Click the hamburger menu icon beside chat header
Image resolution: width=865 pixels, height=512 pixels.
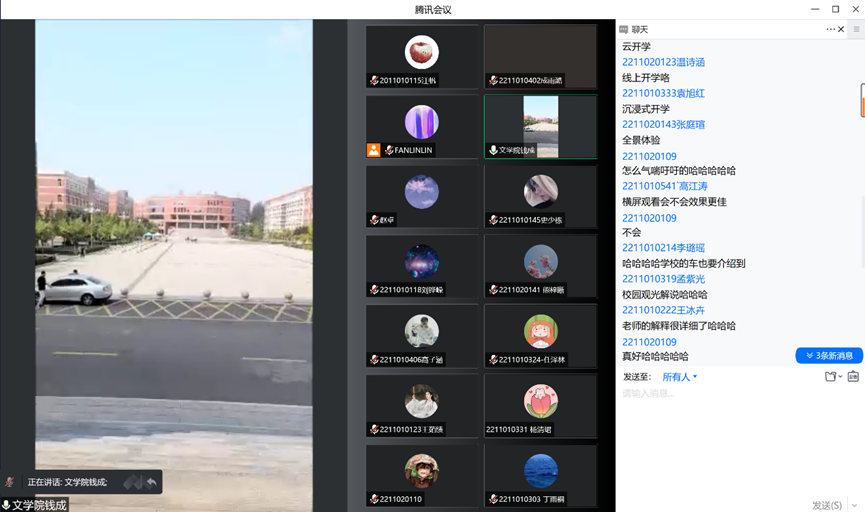point(856,30)
